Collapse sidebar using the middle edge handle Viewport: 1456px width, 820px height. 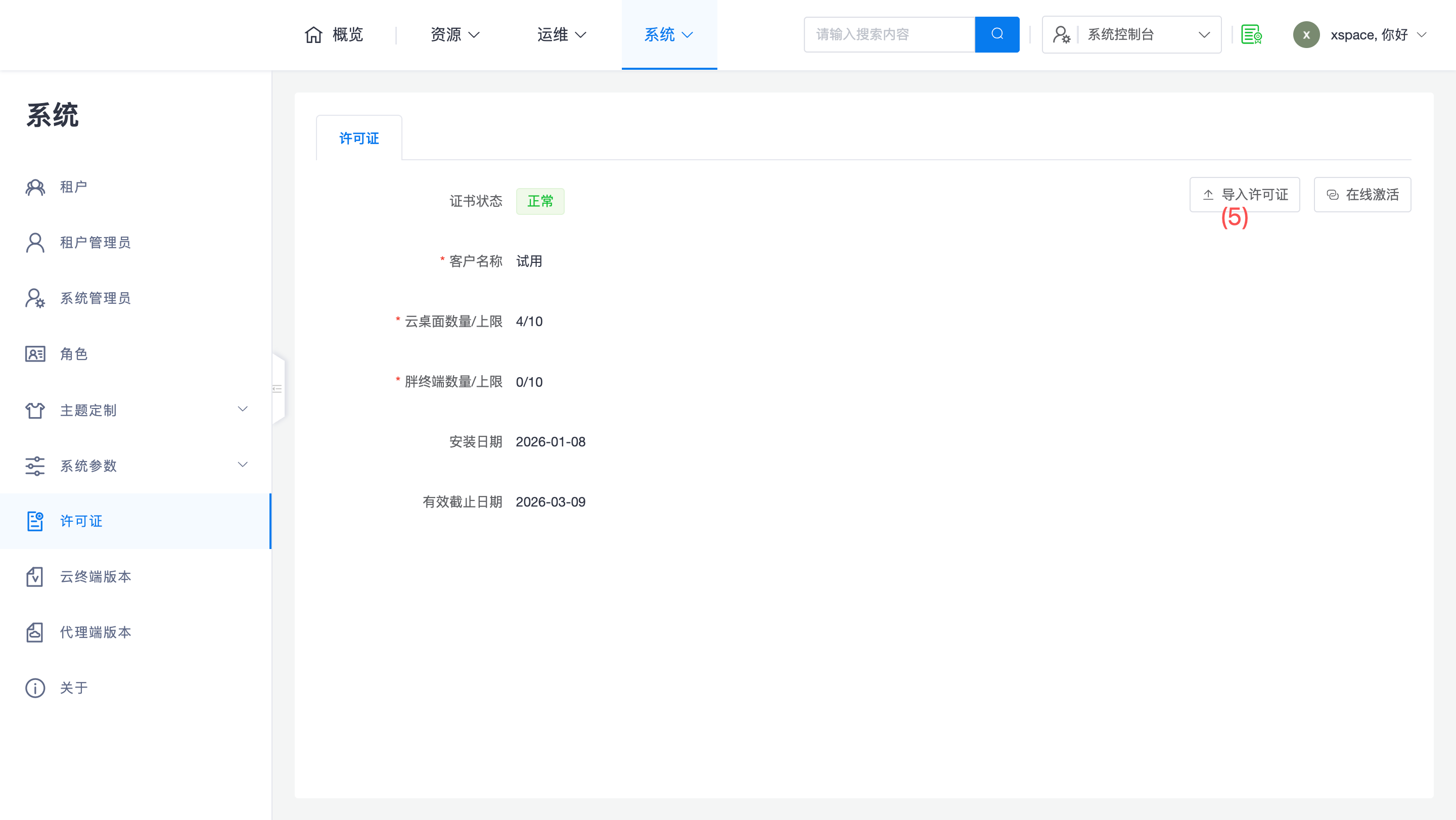pos(278,389)
